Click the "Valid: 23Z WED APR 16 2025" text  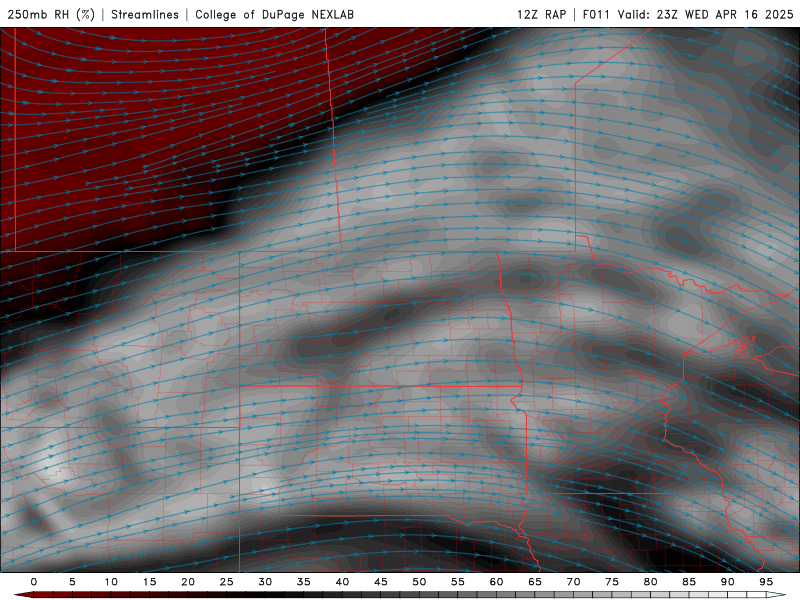tap(706, 14)
